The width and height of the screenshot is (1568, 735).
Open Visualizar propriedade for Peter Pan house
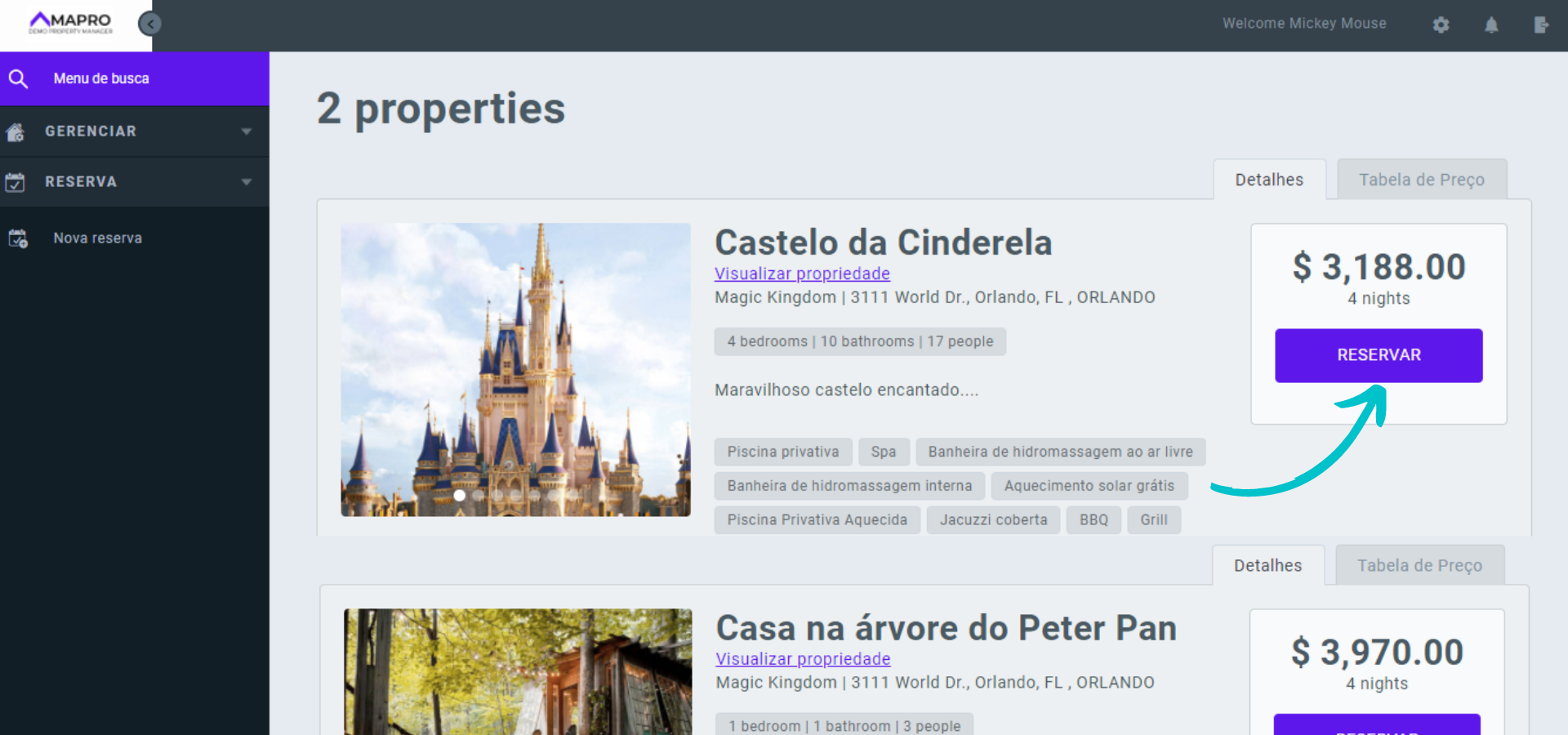803,659
